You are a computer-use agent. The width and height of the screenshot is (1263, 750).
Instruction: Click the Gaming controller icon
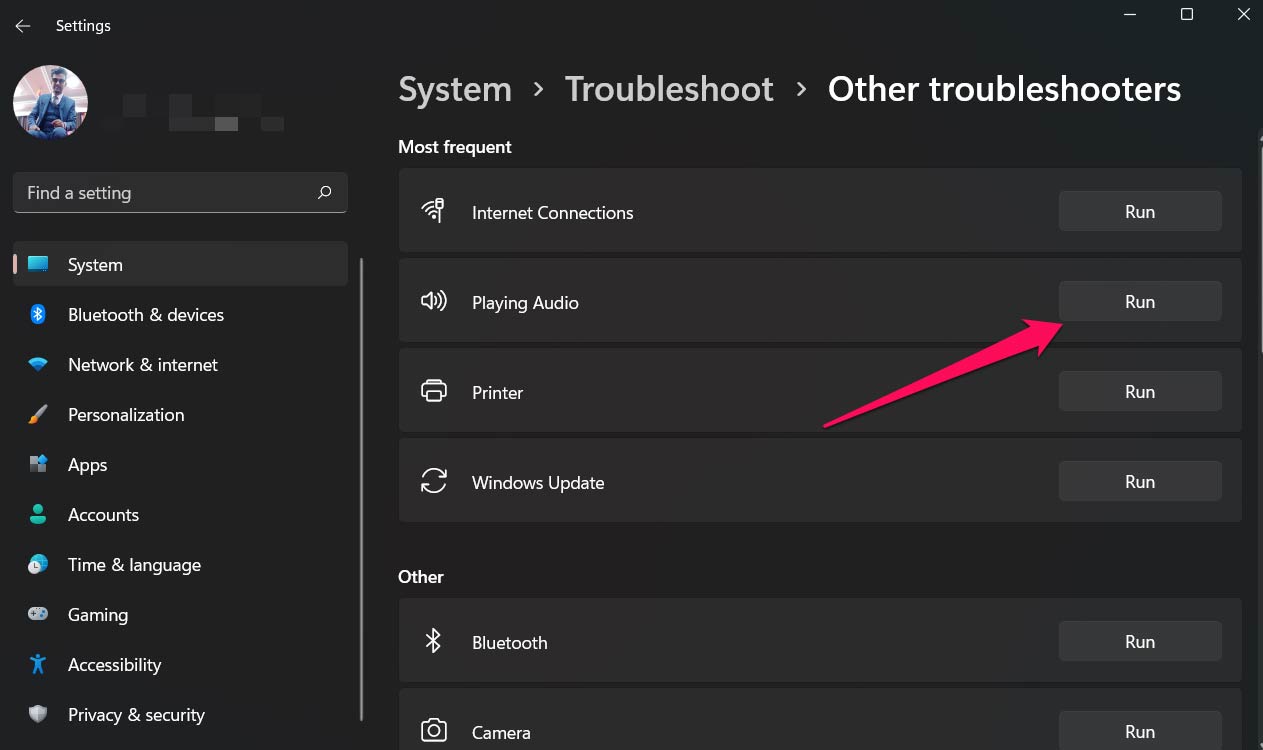pos(38,614)
